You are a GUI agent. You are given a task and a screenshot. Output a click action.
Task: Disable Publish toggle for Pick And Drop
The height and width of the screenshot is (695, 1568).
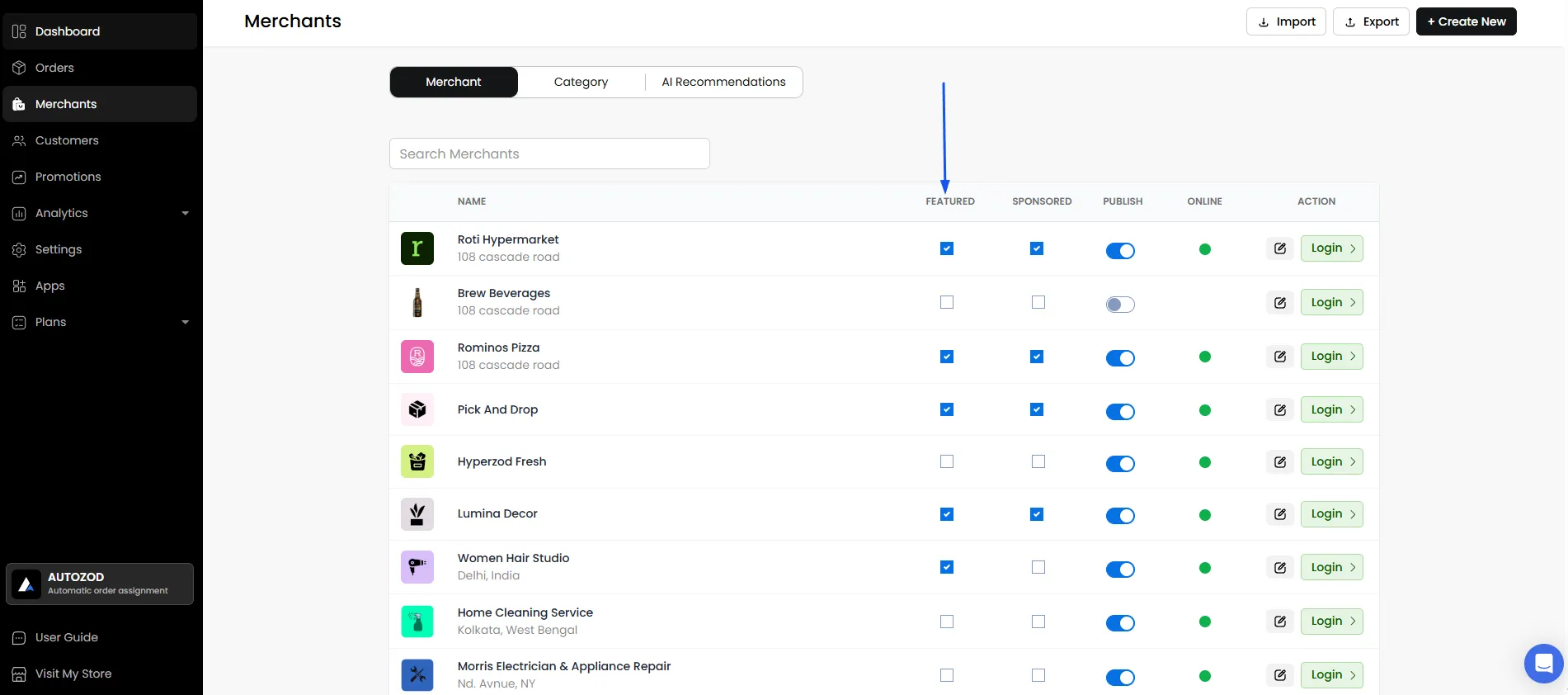[x=1120, y=412]
